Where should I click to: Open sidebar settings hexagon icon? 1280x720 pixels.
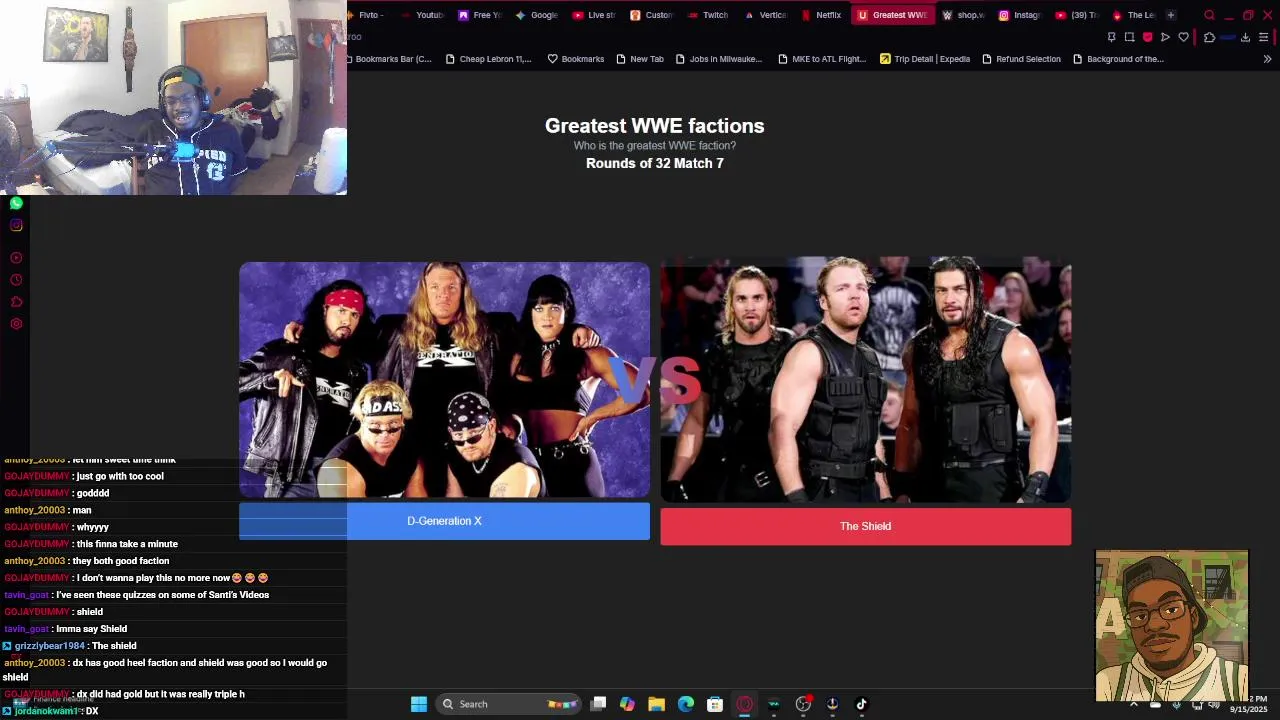point(16,324)
